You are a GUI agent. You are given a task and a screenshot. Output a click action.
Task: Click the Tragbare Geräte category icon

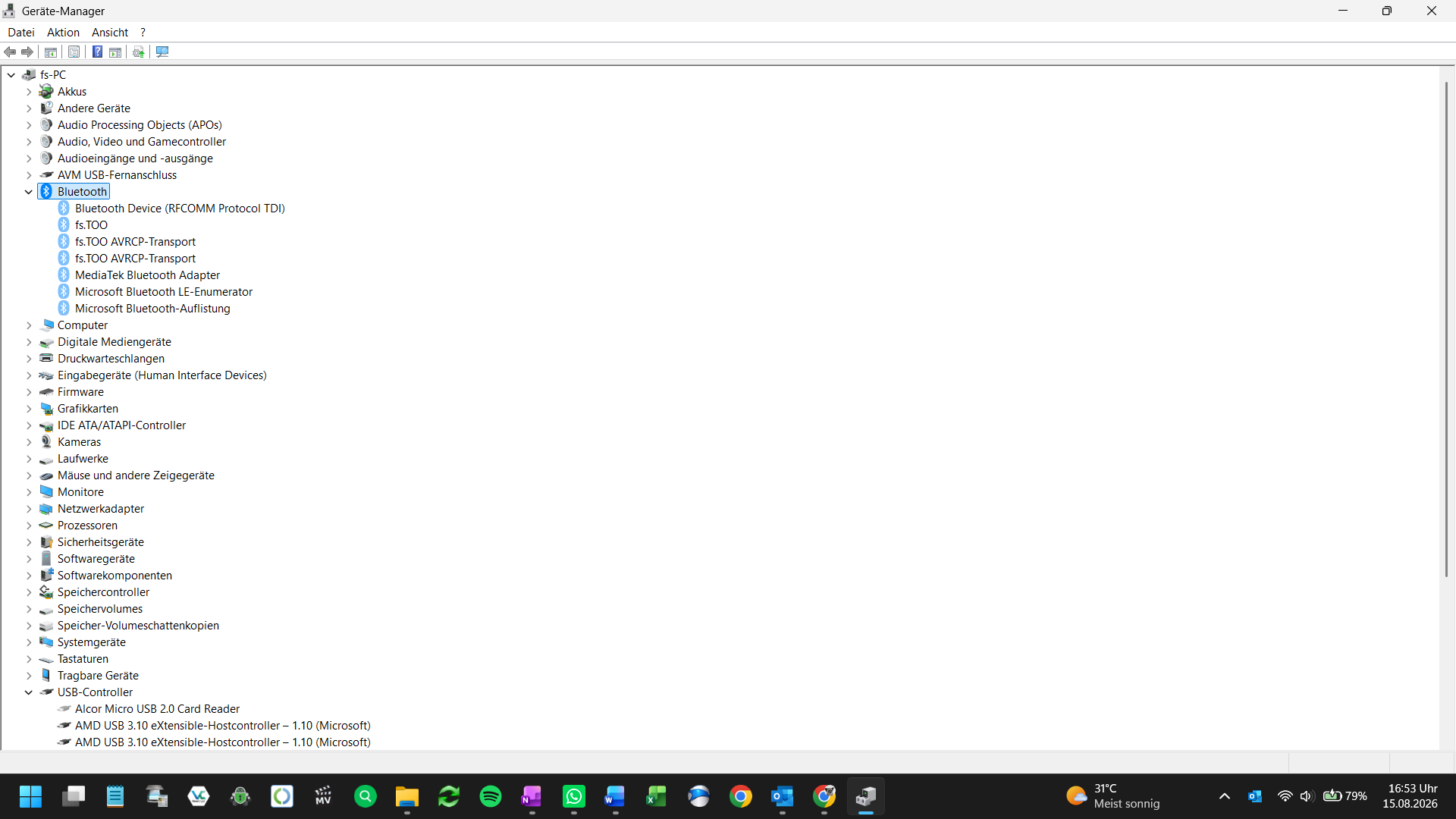coord(46,675)
